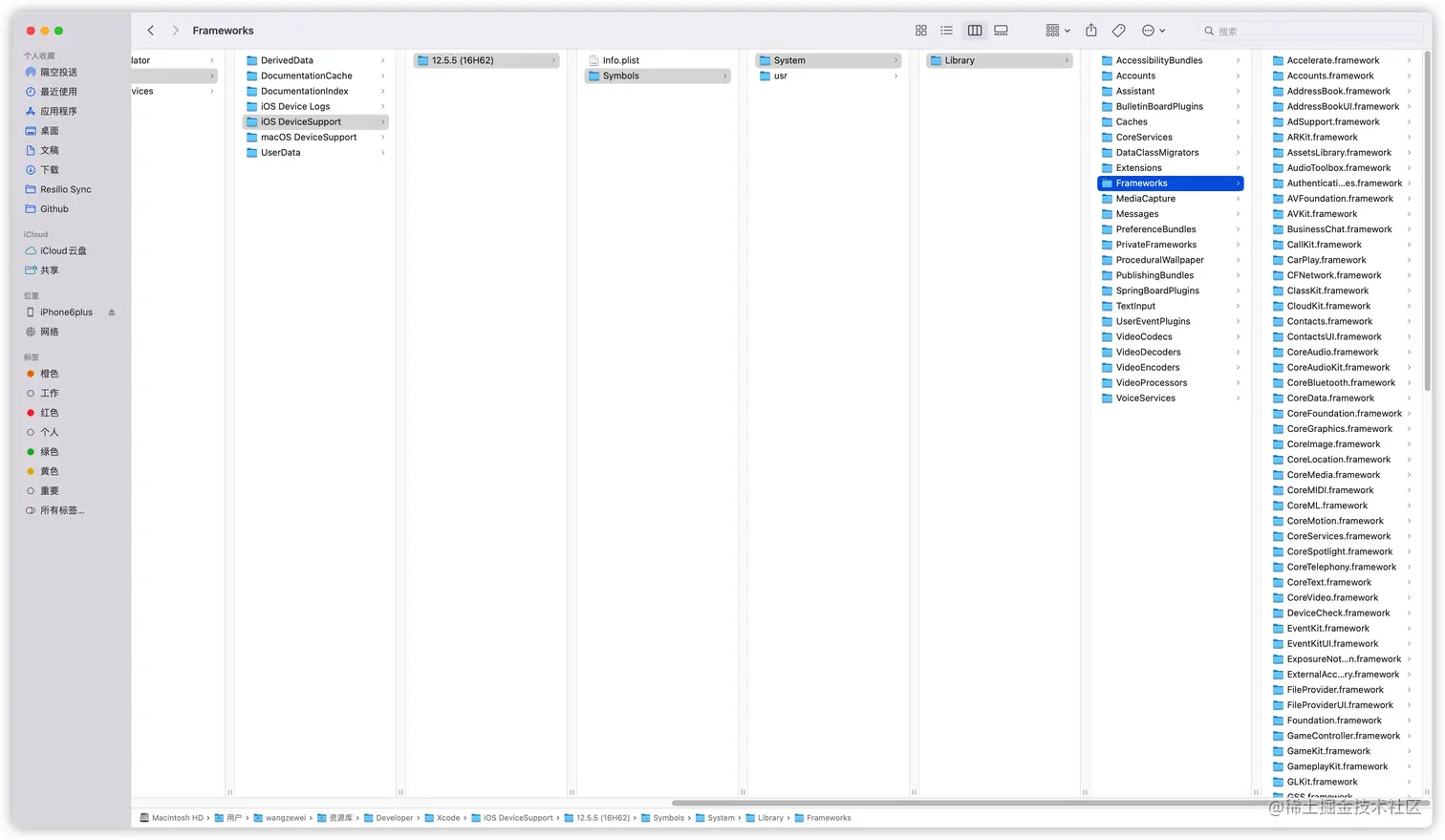Expand macOS DeviceSupport folder chevron

coord(383,138)
